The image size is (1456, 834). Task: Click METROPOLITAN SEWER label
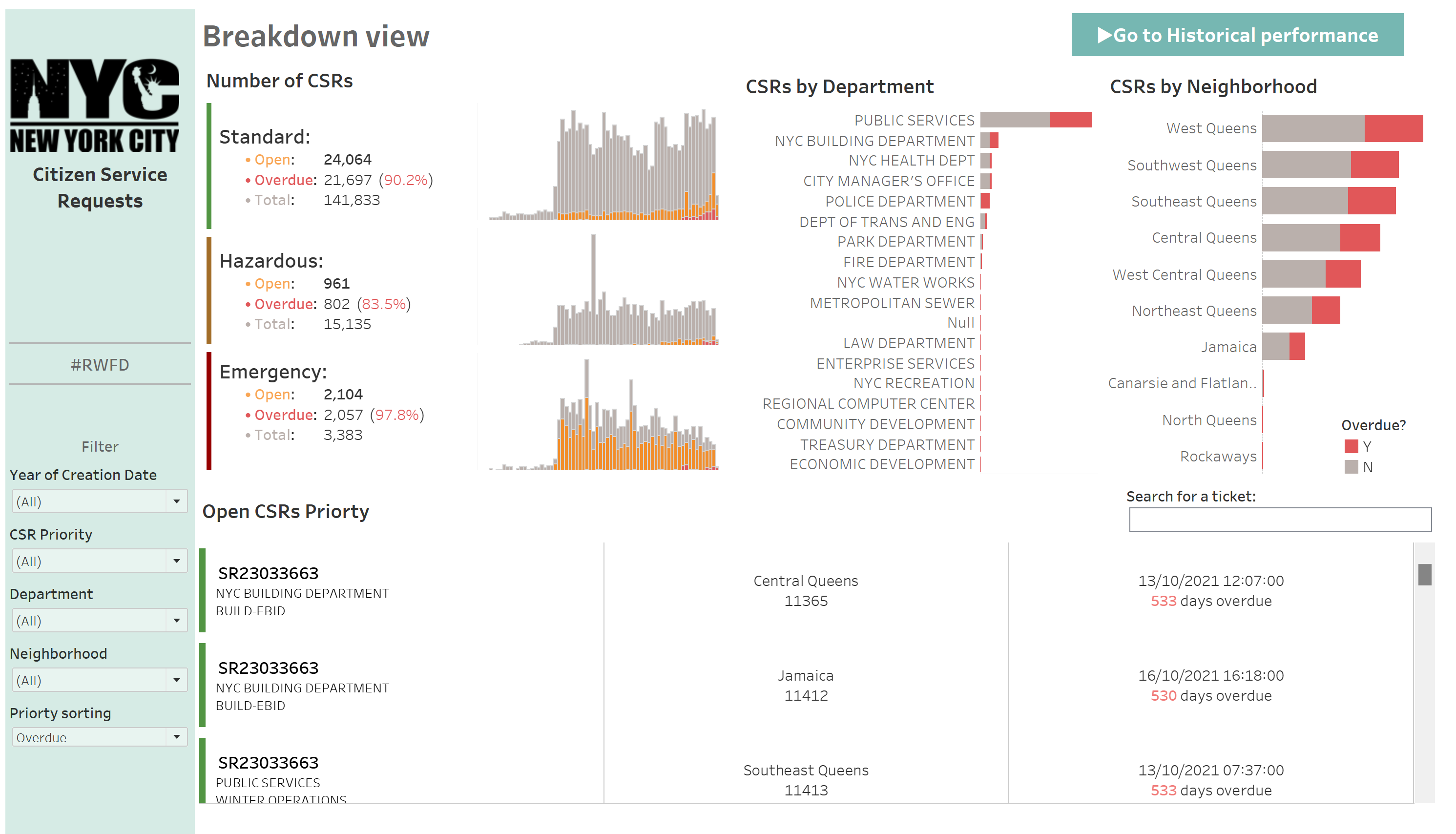(892, 303)
